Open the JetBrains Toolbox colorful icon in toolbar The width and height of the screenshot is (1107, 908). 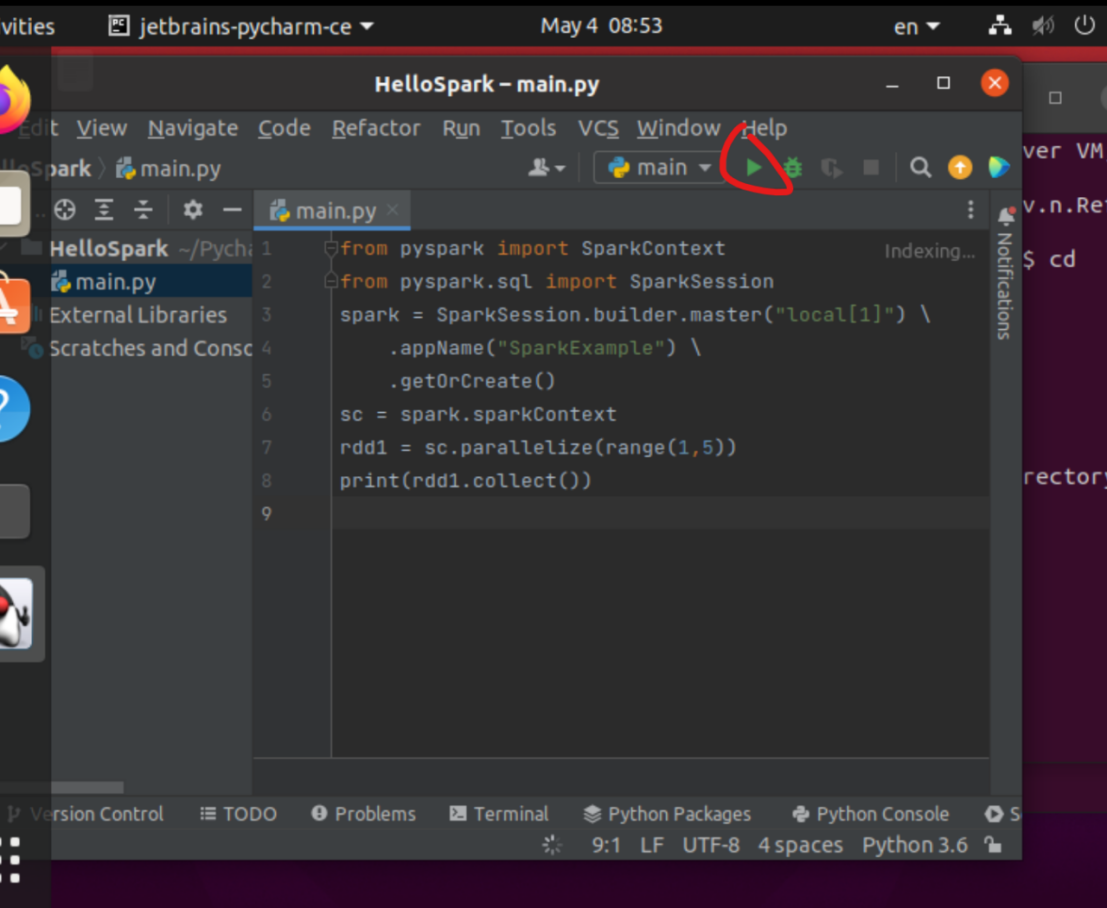(999, 167)
